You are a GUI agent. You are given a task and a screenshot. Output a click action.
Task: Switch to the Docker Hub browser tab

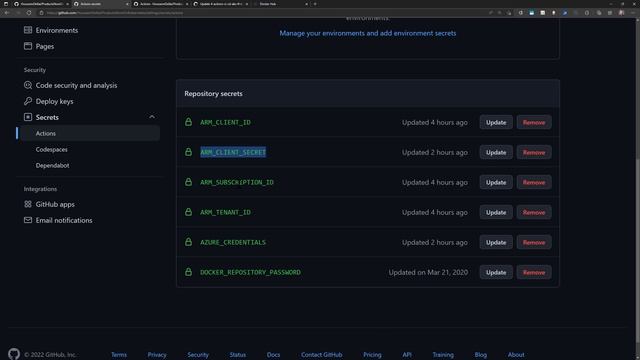[x=280, y=4]
